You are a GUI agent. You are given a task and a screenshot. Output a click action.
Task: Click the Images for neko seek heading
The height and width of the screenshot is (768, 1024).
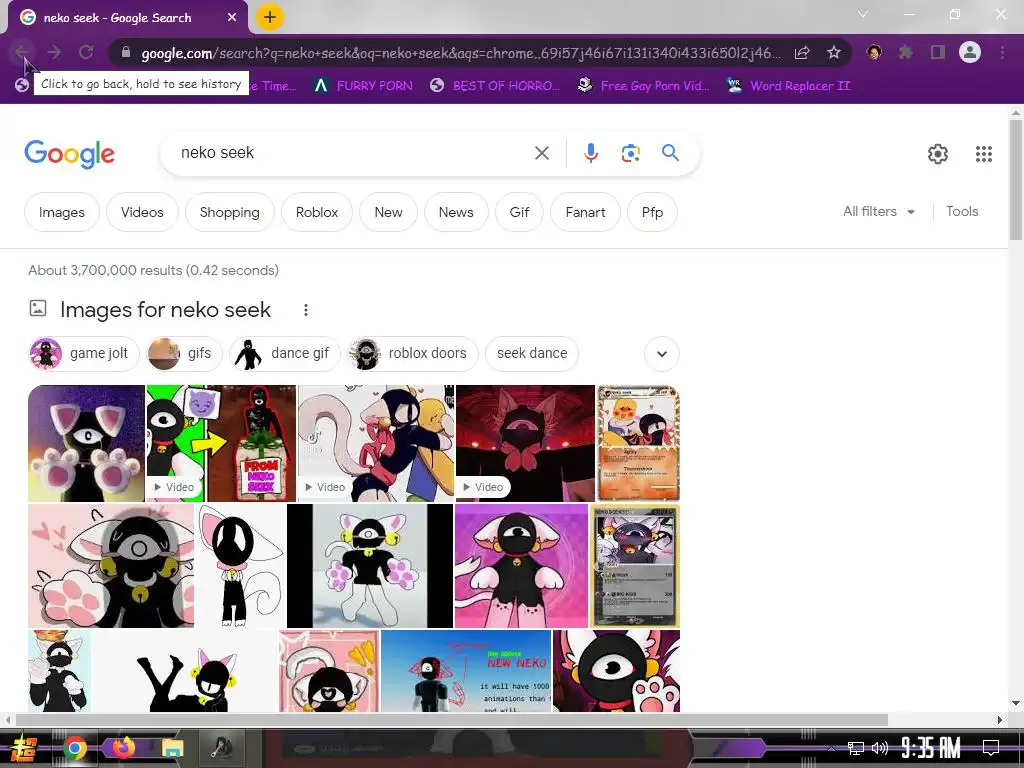[x=165, y=310]
